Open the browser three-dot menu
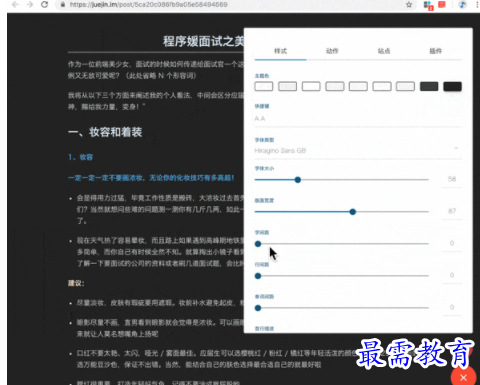This screenshot has height=385, width=480. (477, 4)
